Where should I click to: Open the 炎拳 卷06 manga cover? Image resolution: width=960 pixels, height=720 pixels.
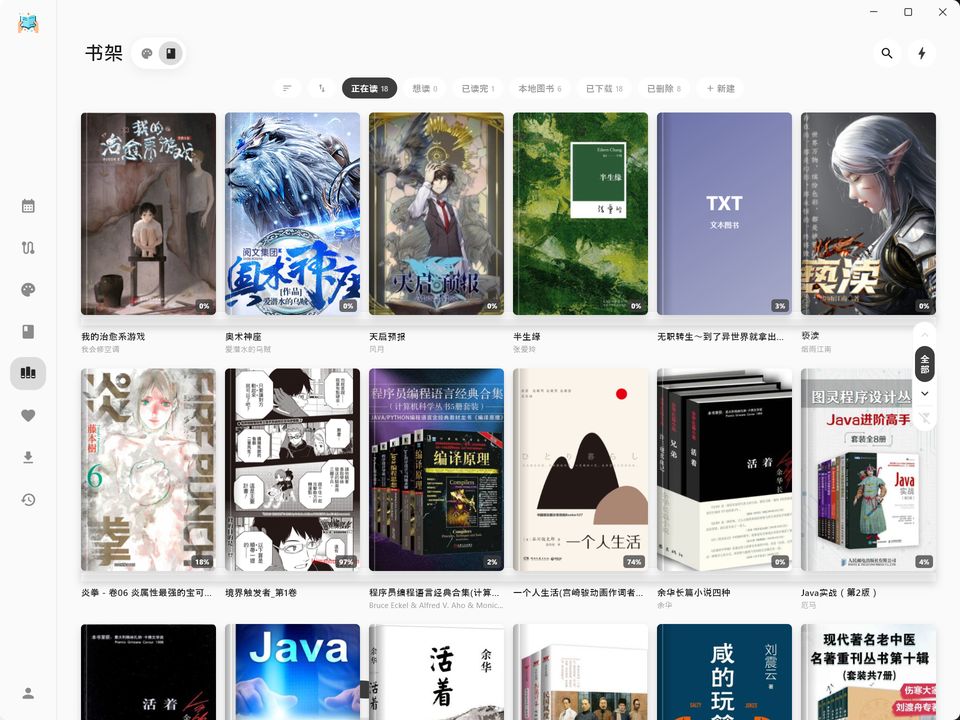click(148, 470)
